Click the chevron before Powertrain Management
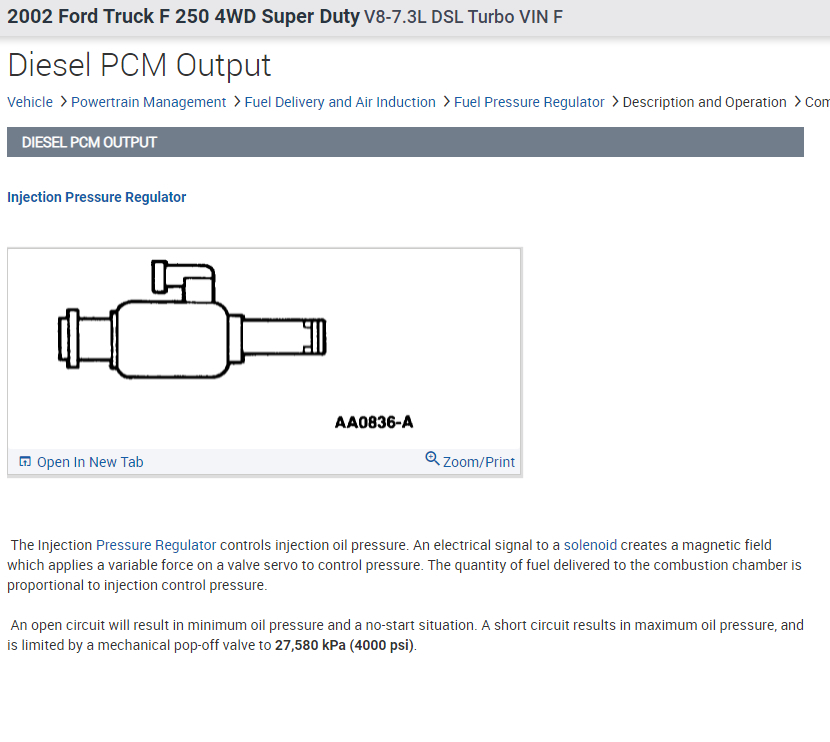Image resolution: width=830 pixels, height=742 pixels. (x=63, y=102)
